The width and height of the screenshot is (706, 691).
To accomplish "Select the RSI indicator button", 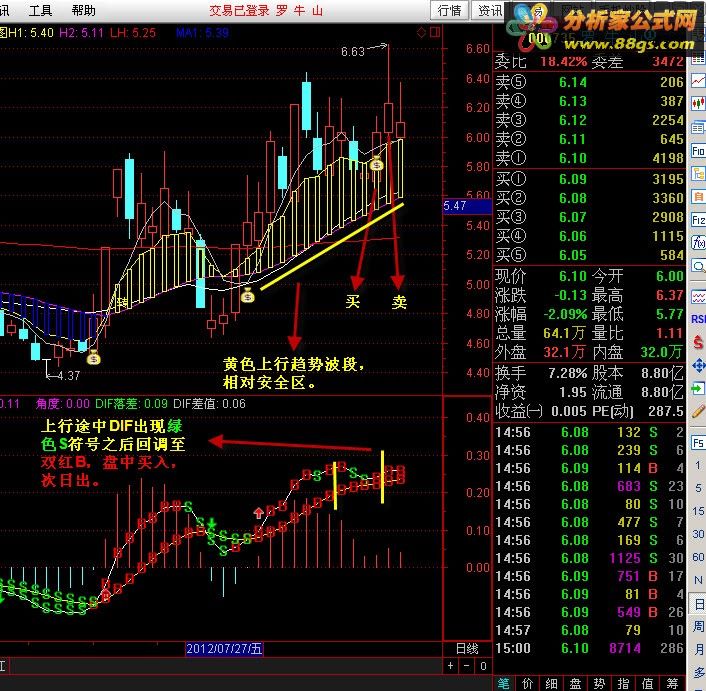I will coord(698,319).
